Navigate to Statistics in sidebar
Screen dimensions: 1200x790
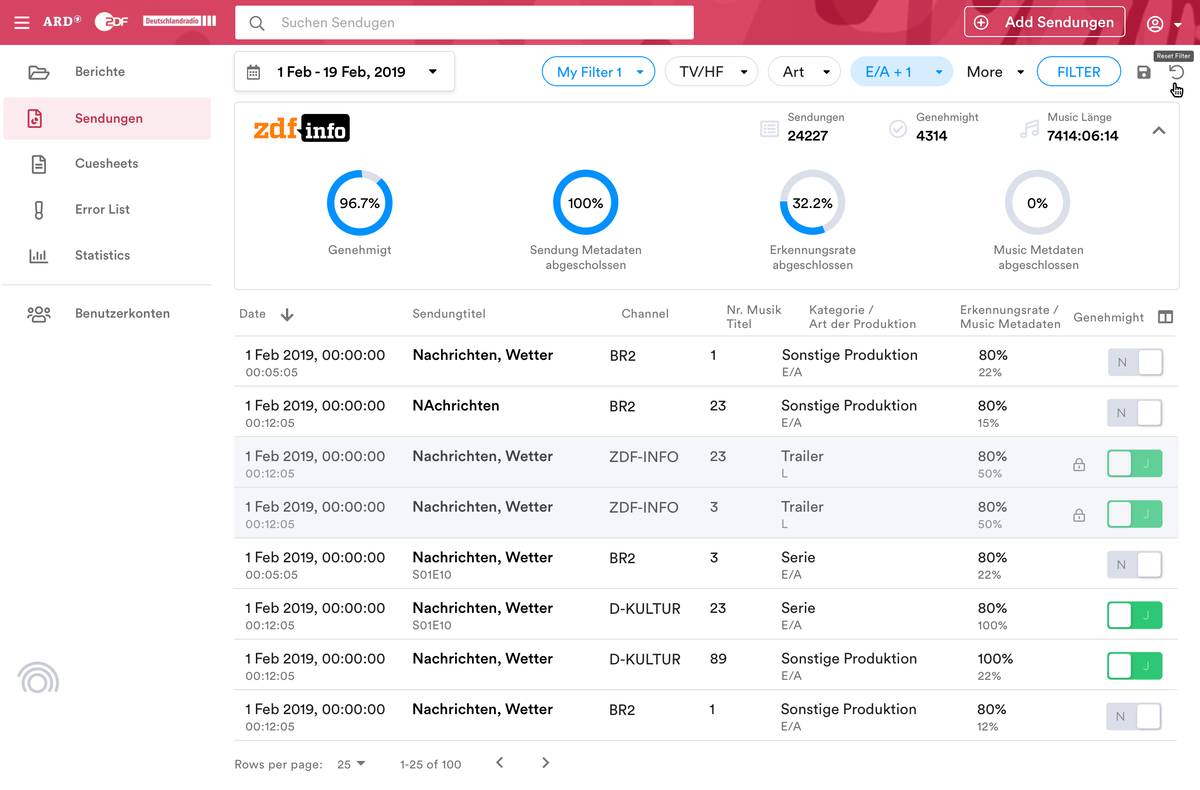tap(102, 256)
